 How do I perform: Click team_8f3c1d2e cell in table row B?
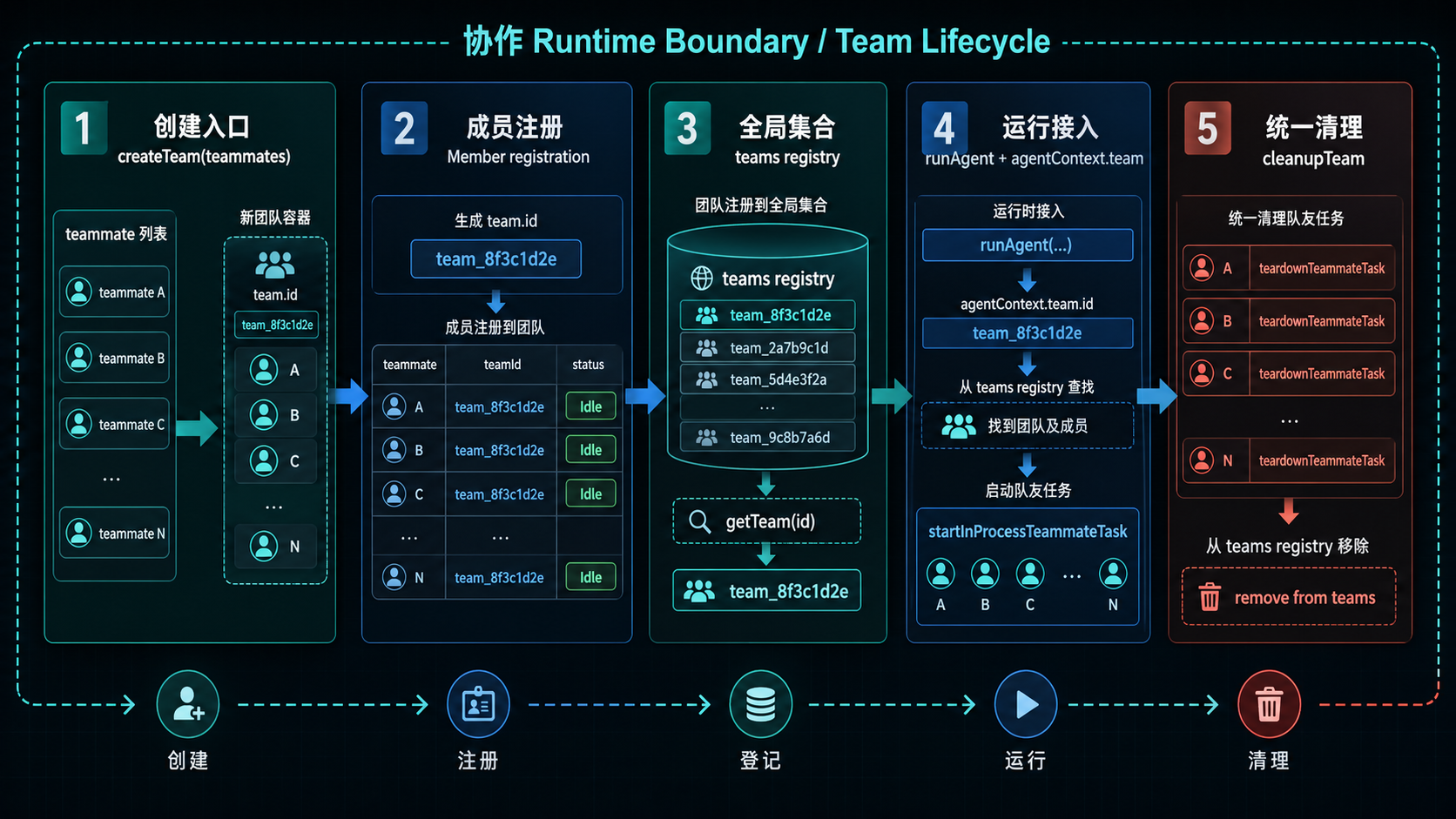(499, 450)
